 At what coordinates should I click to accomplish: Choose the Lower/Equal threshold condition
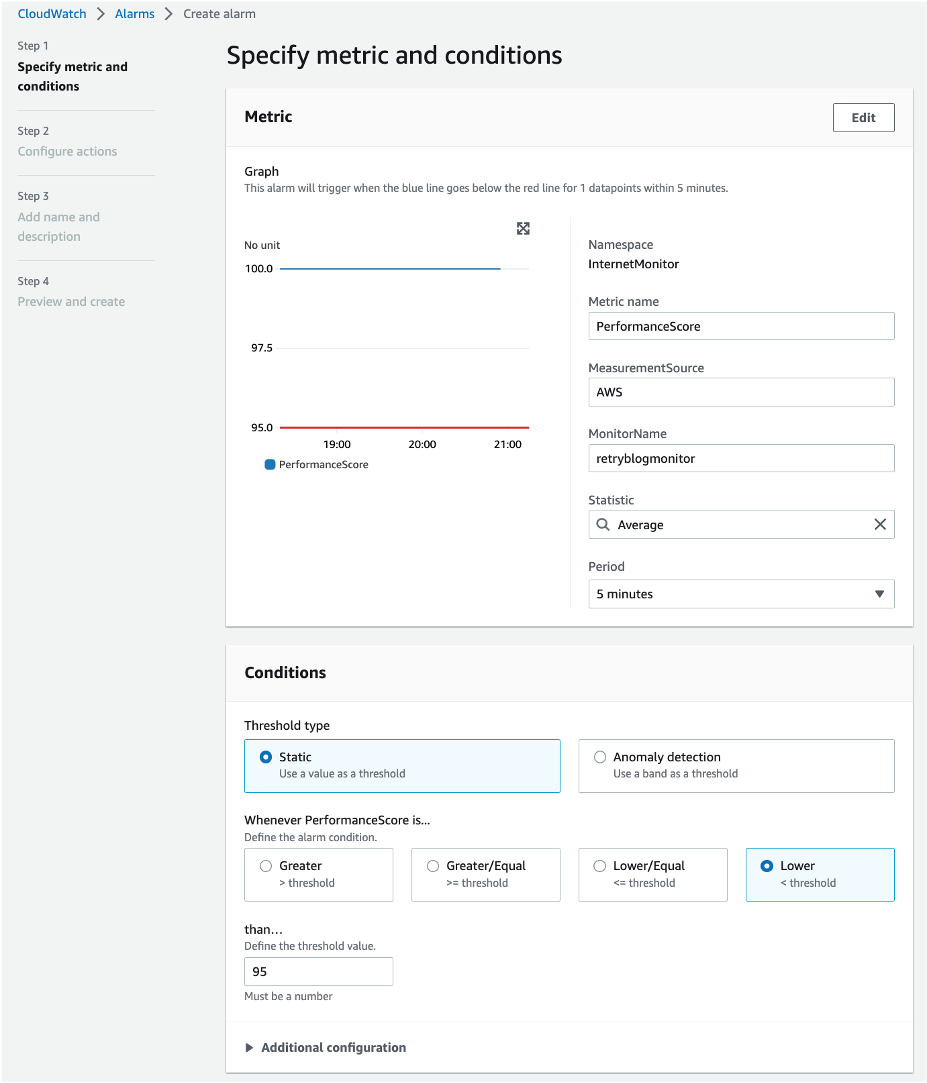[600, 866]
